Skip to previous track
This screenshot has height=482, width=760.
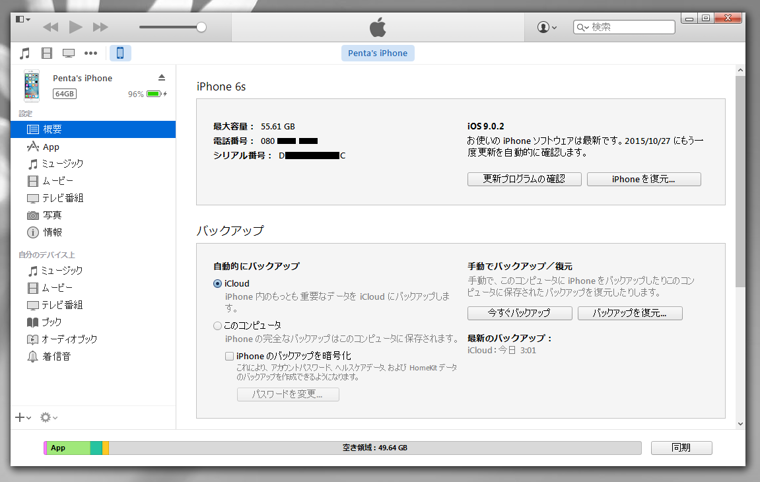tap(50, 27)
